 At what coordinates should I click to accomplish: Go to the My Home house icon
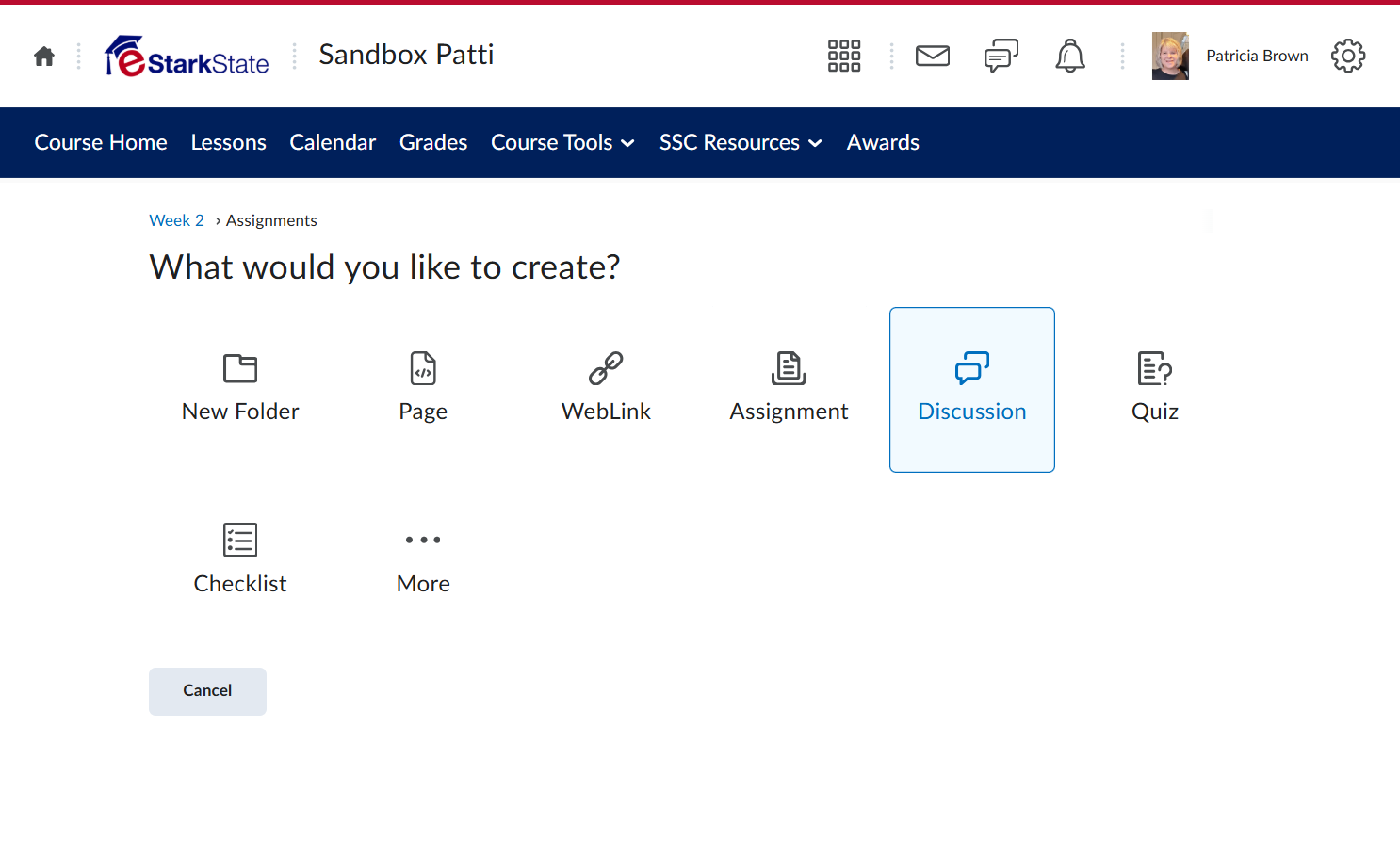[x=44, y=57]
